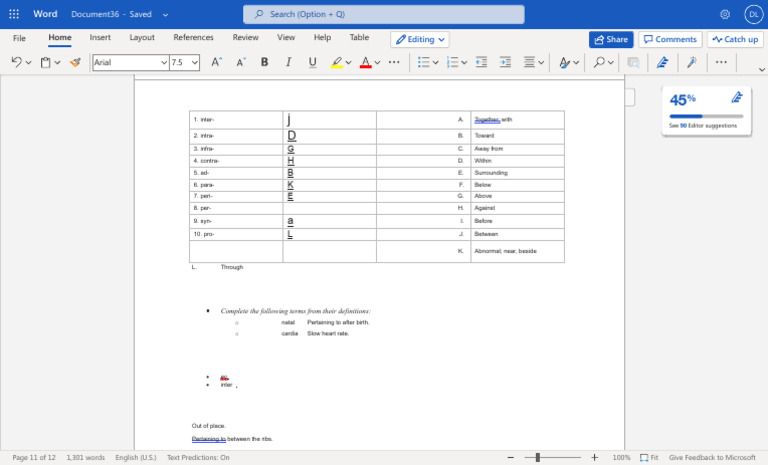Toggle Italic formatting
The height and width of the screenshot is (465, 768).
pyautogui.click(x=288, y=62)
